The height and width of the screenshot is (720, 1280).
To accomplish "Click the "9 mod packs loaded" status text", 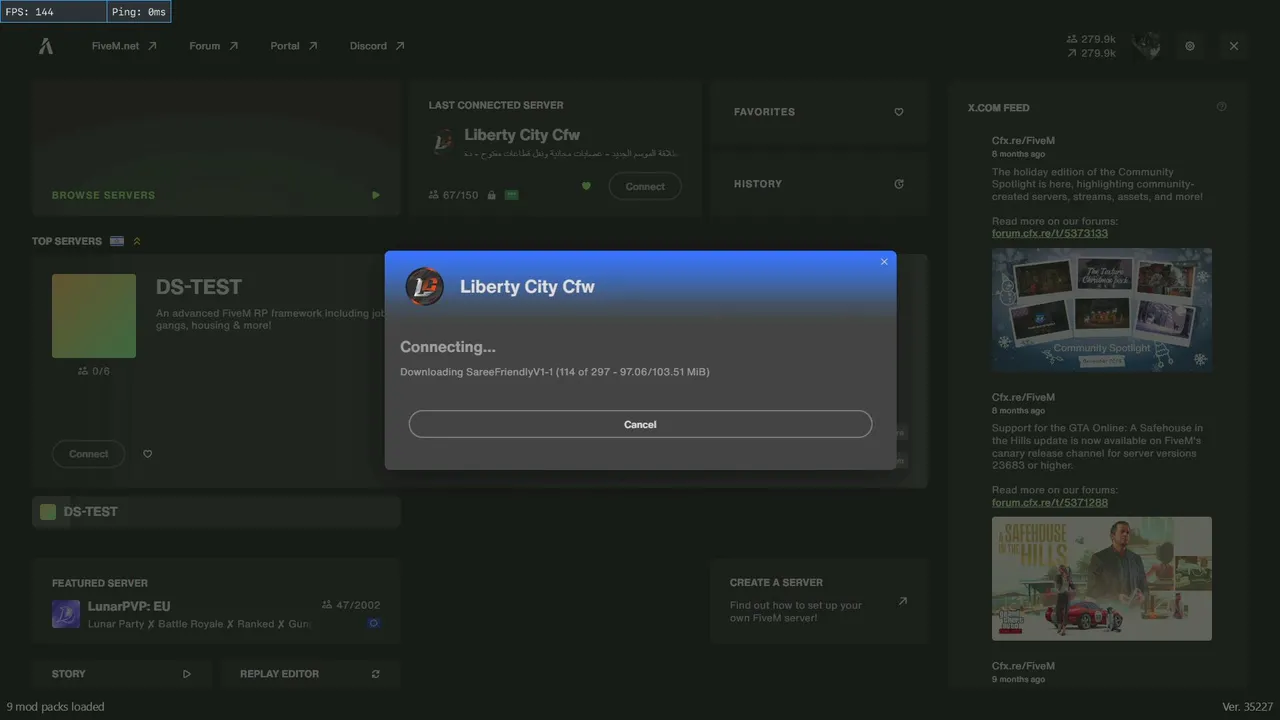I will pyautogui.click(x=56, y=707).
